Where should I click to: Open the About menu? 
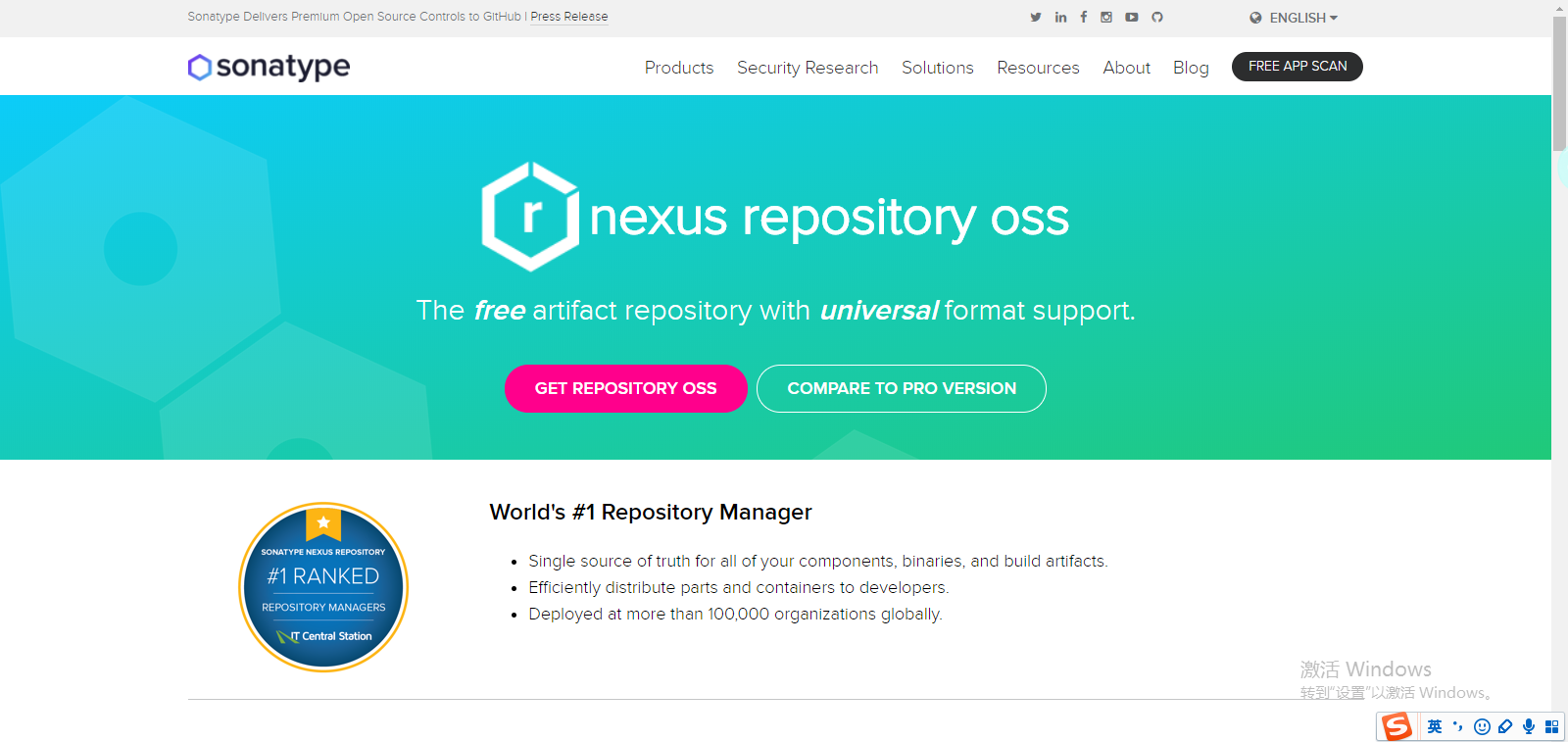1127,68
